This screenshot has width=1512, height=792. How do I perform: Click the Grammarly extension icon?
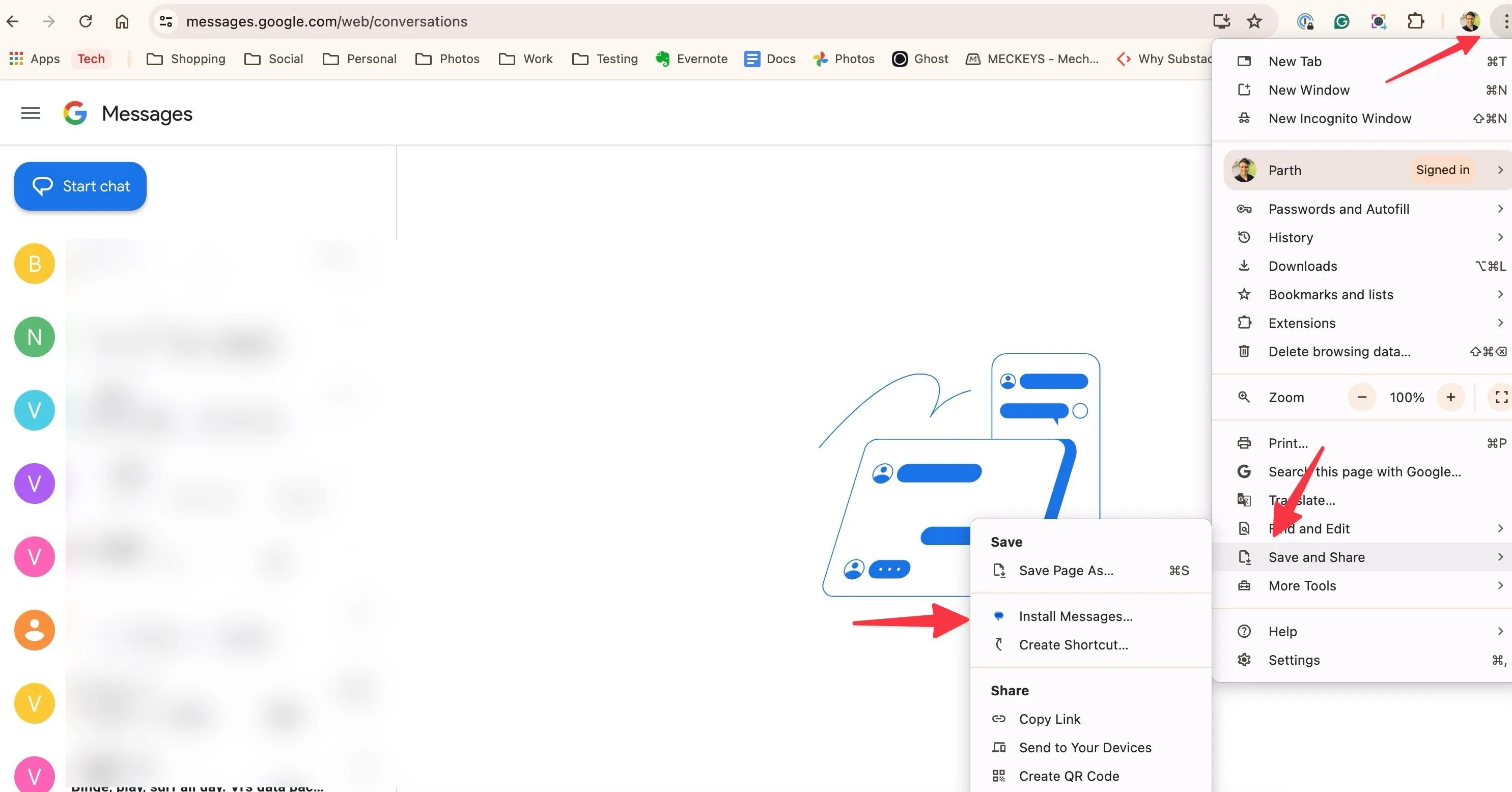[1342, 21]
